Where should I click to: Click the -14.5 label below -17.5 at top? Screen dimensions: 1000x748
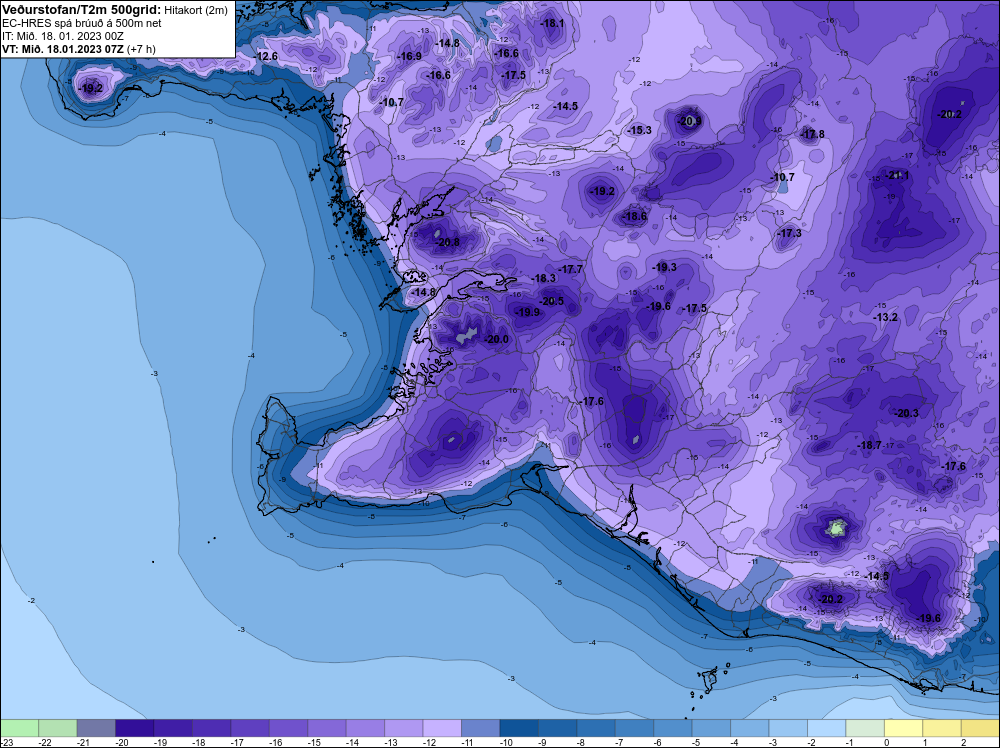click(566, 106)
